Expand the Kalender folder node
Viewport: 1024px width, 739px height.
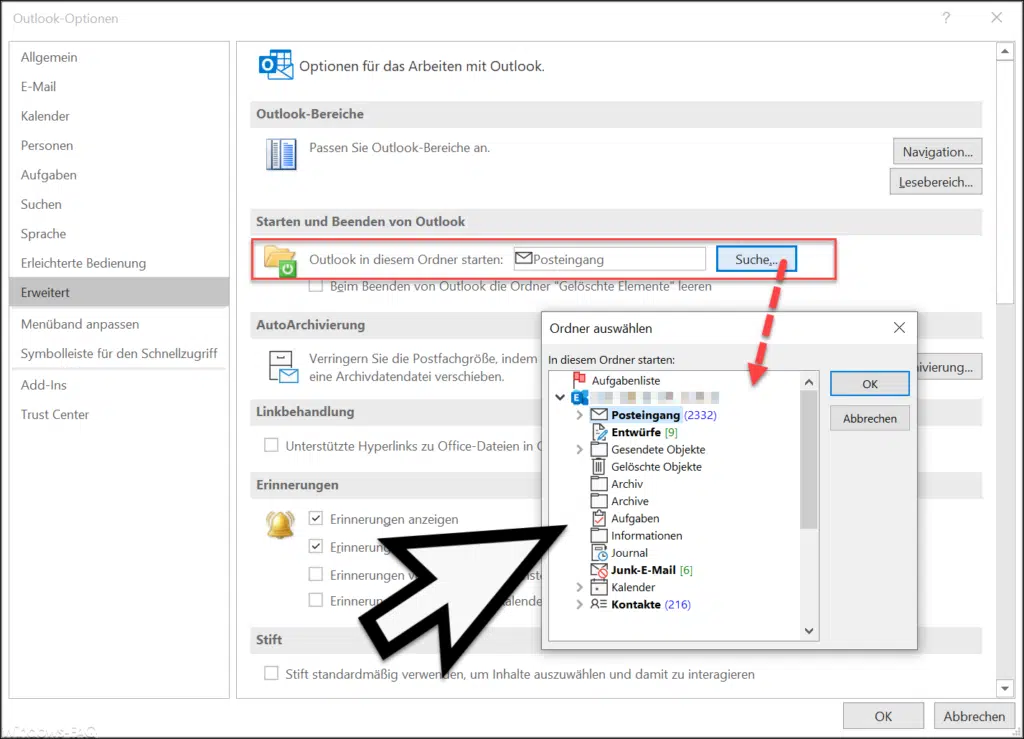[x=579, y=587]
